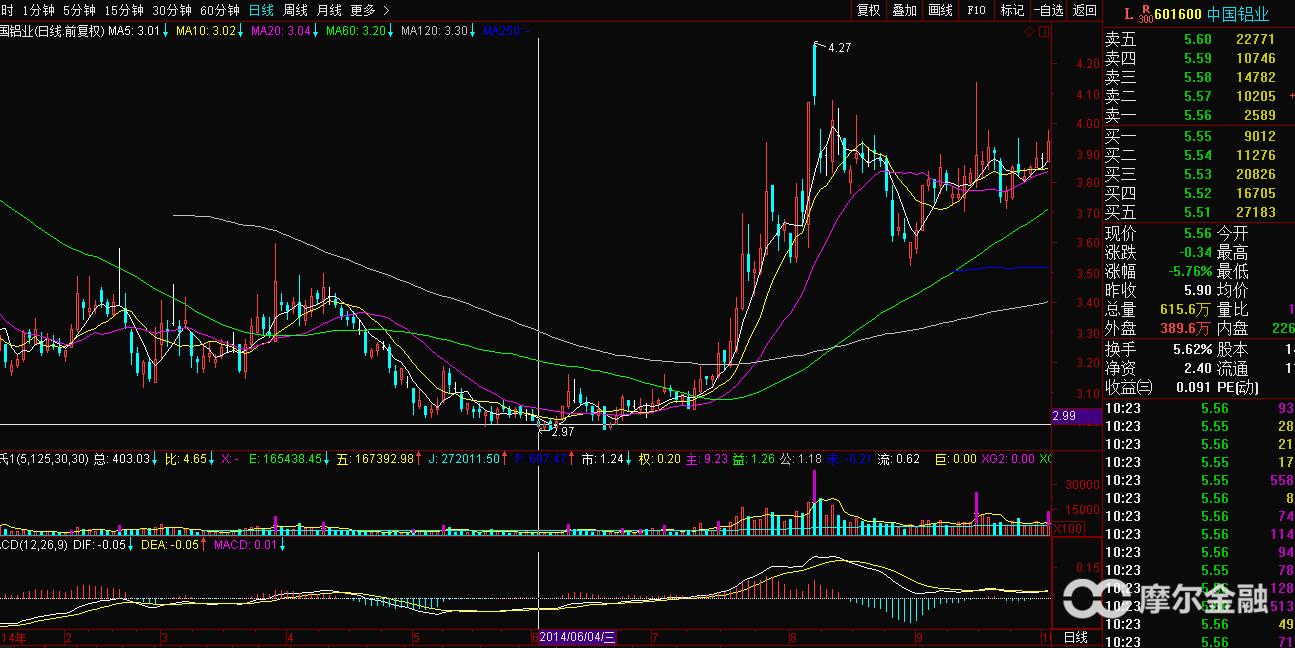The image size is (1295, 648).
Task: Click the 画线 drawing tools button
Action: (x=940, y=10)
